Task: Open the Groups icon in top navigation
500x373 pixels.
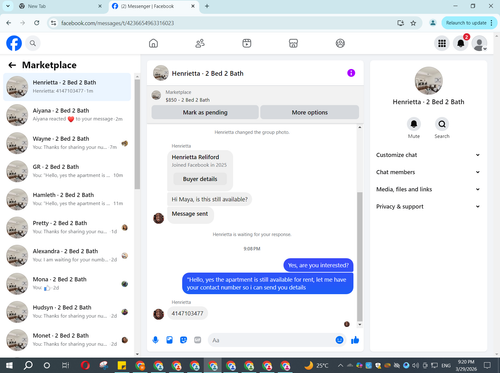Action: tap(340, 43)
